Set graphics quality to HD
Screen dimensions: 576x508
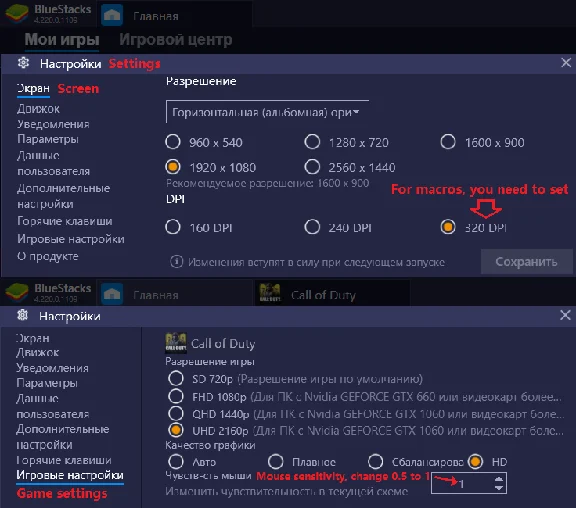click(x=475, y=462)
